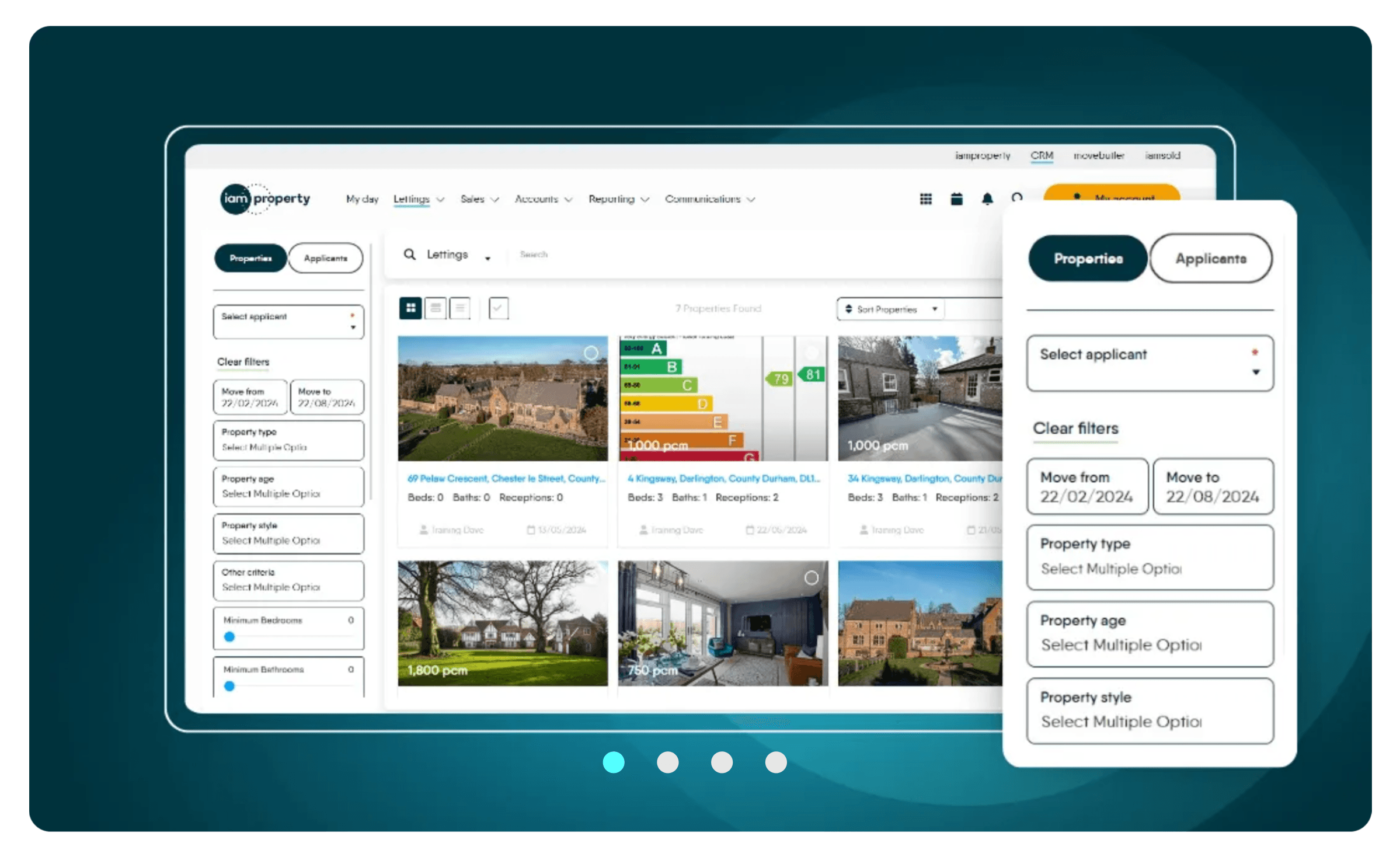Image resolution: width=1400 pixels, height=857 pixels.
Task: Select the 750 pcm property circle
Action: pos(811,578)
